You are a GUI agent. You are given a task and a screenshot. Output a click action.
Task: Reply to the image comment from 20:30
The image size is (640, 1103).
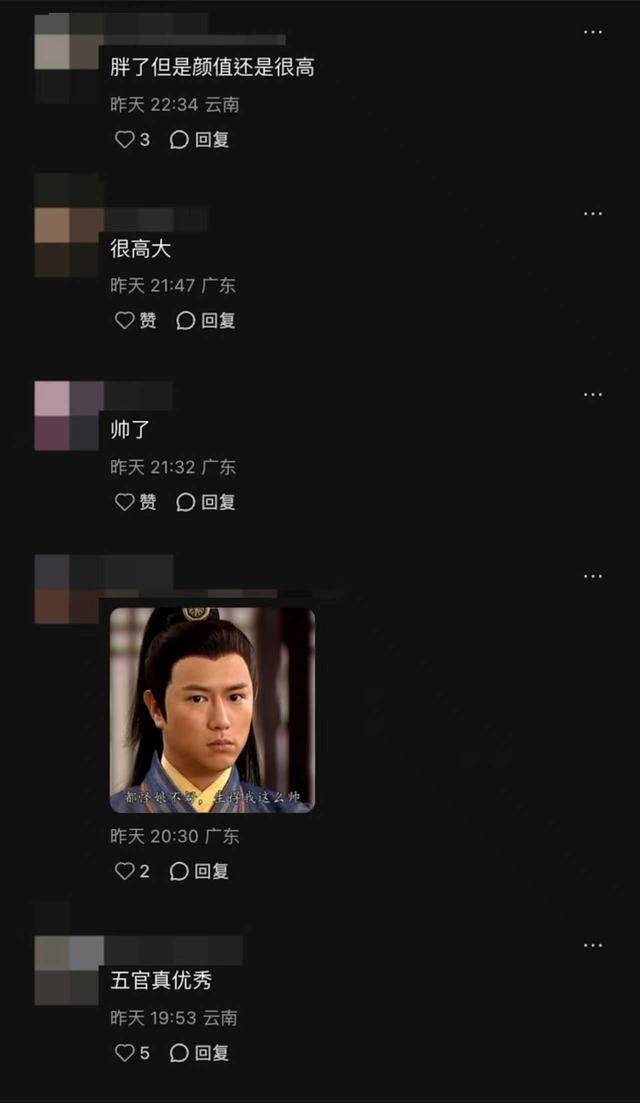[200, 872]
